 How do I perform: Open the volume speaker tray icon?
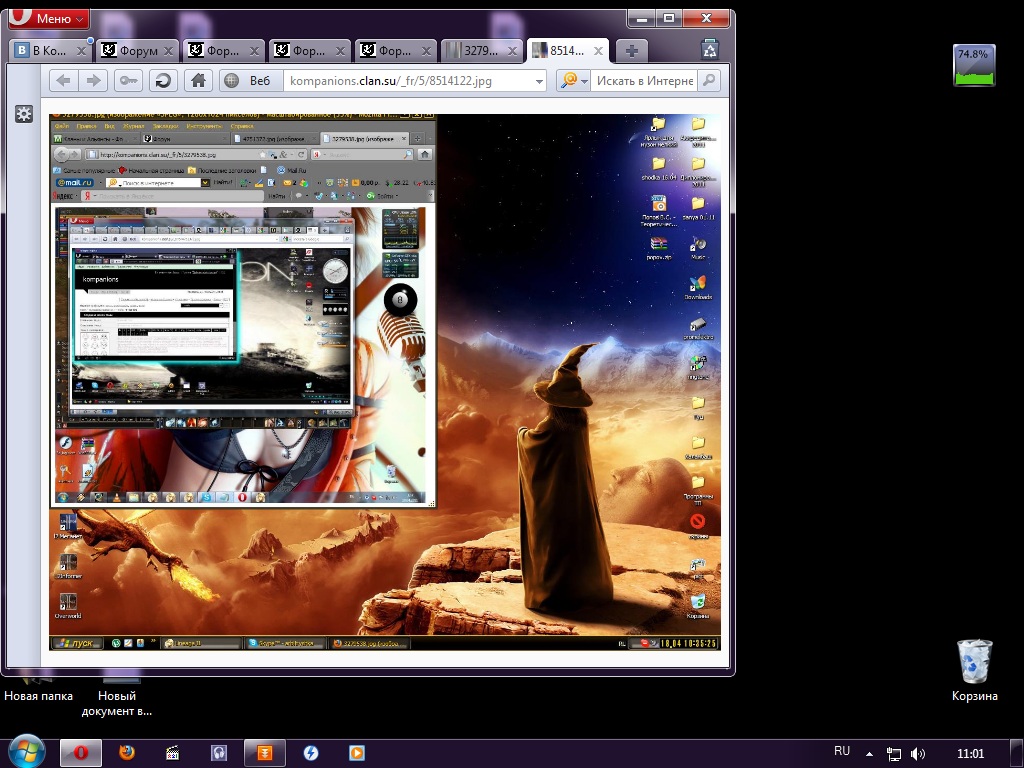pyautogui.click(x=918, y=754)
